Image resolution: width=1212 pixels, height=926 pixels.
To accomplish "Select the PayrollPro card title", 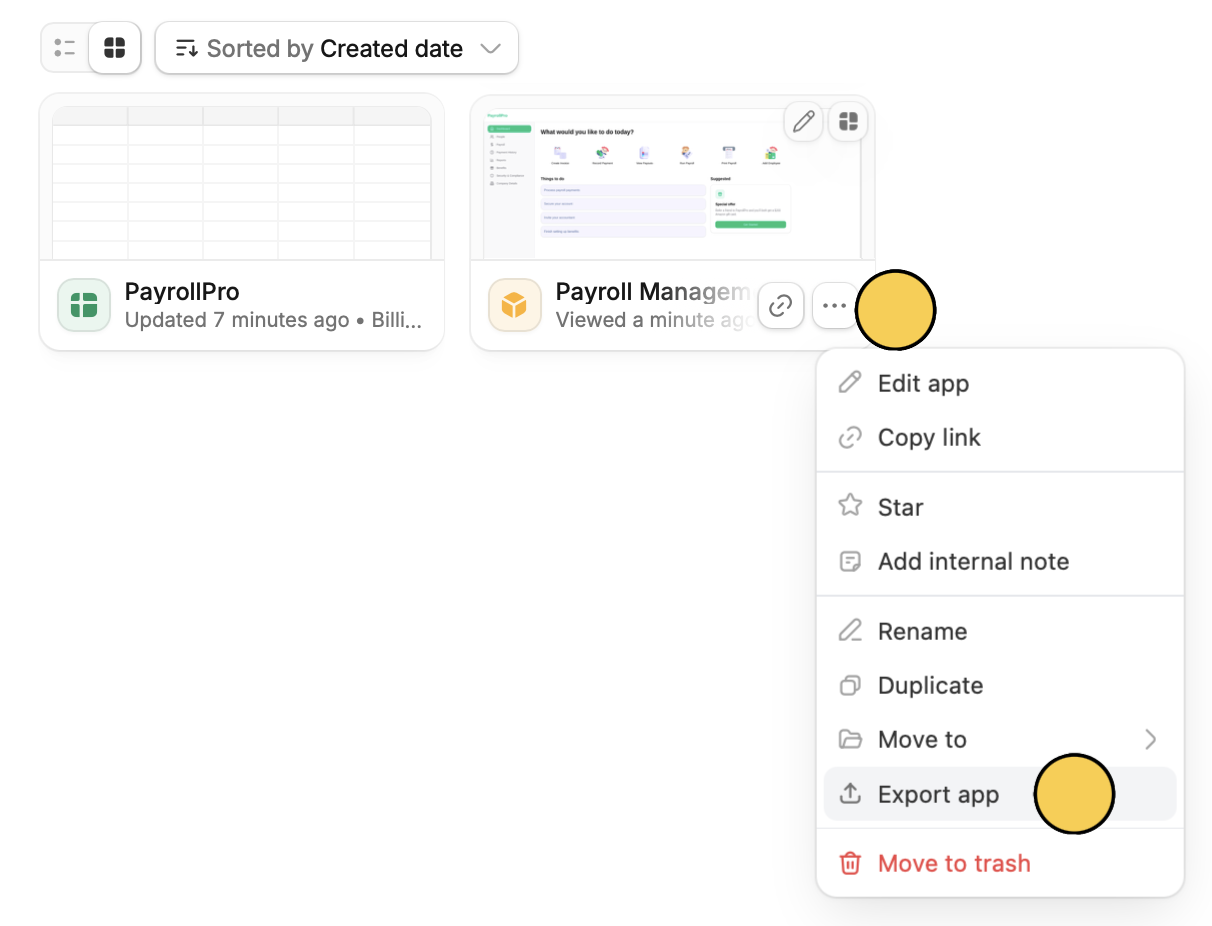I will 182,292.
